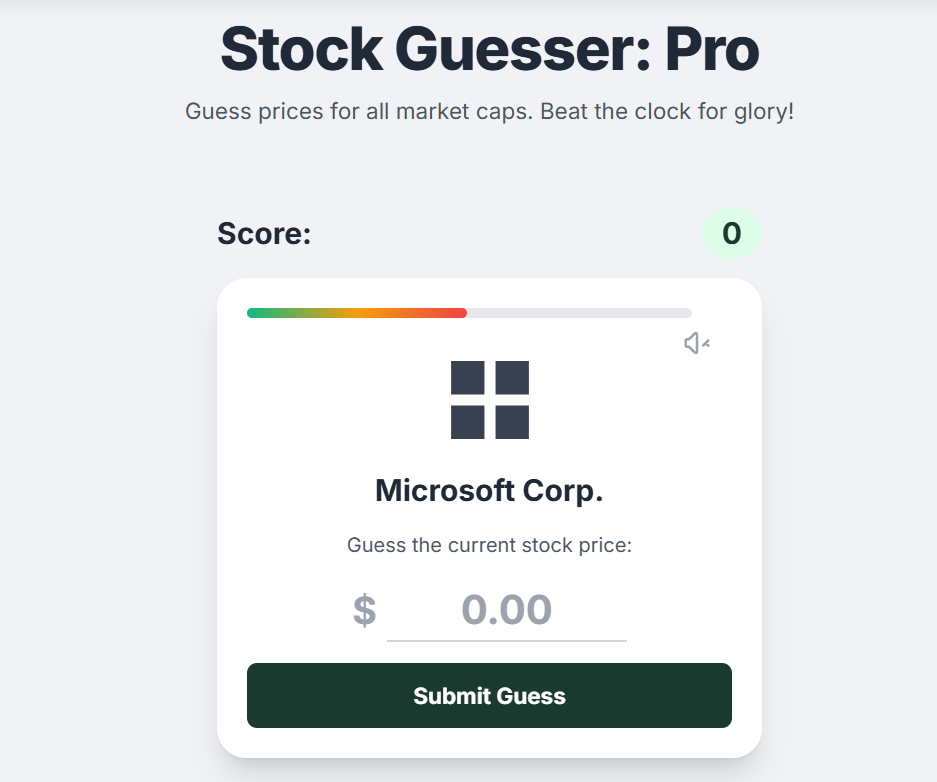Click the green score badge showing 0
The width and height of the screenshot is (937, 782).
(x=731, y=234)
